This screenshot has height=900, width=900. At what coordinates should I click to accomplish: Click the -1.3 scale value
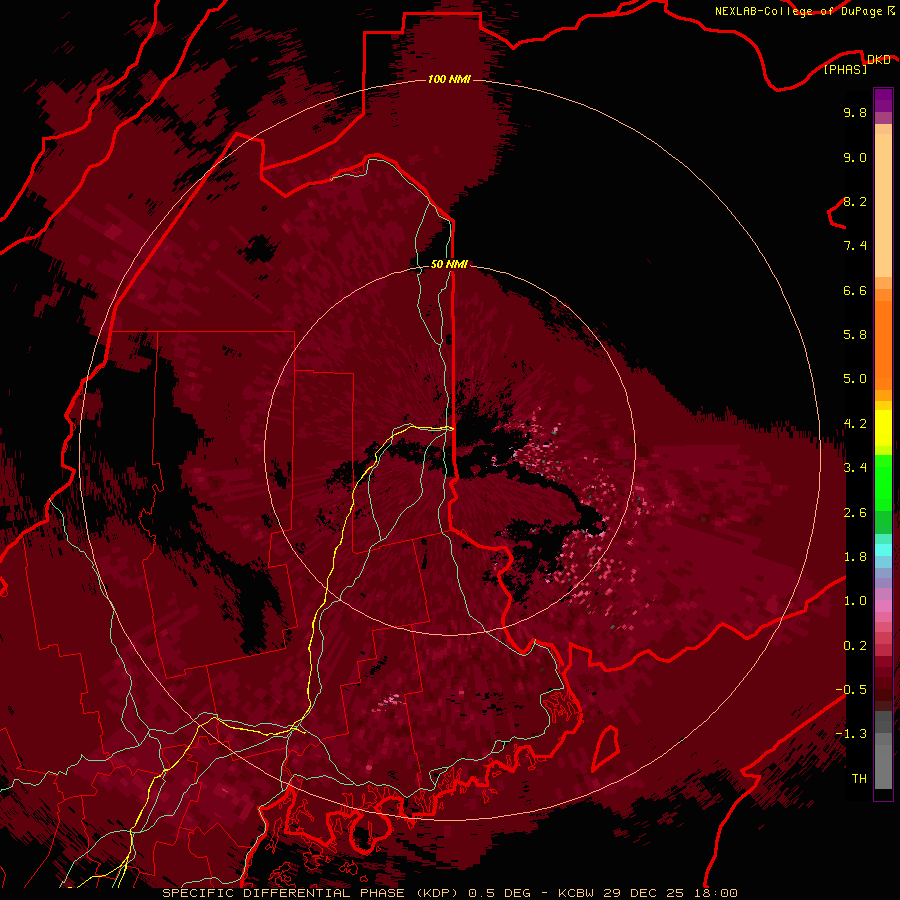(851, 734)
